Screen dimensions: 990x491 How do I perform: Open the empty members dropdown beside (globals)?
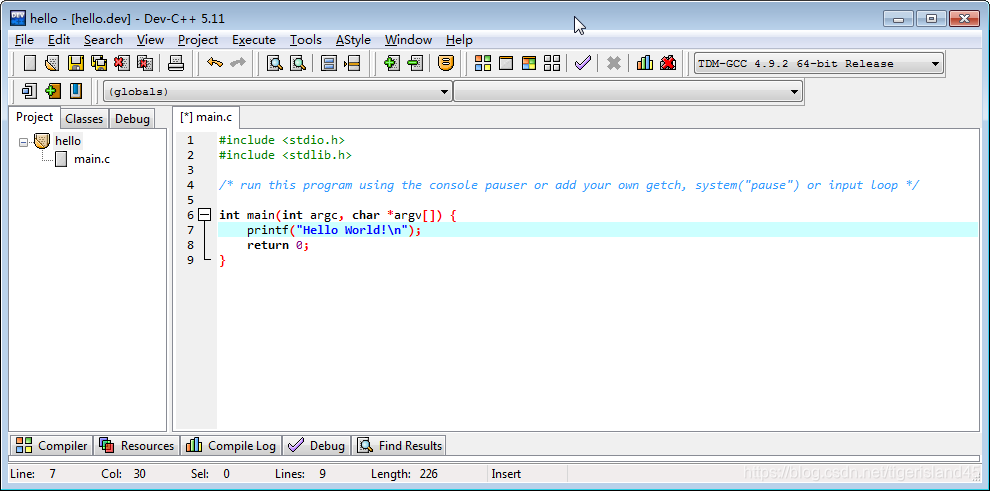(628, 92)
